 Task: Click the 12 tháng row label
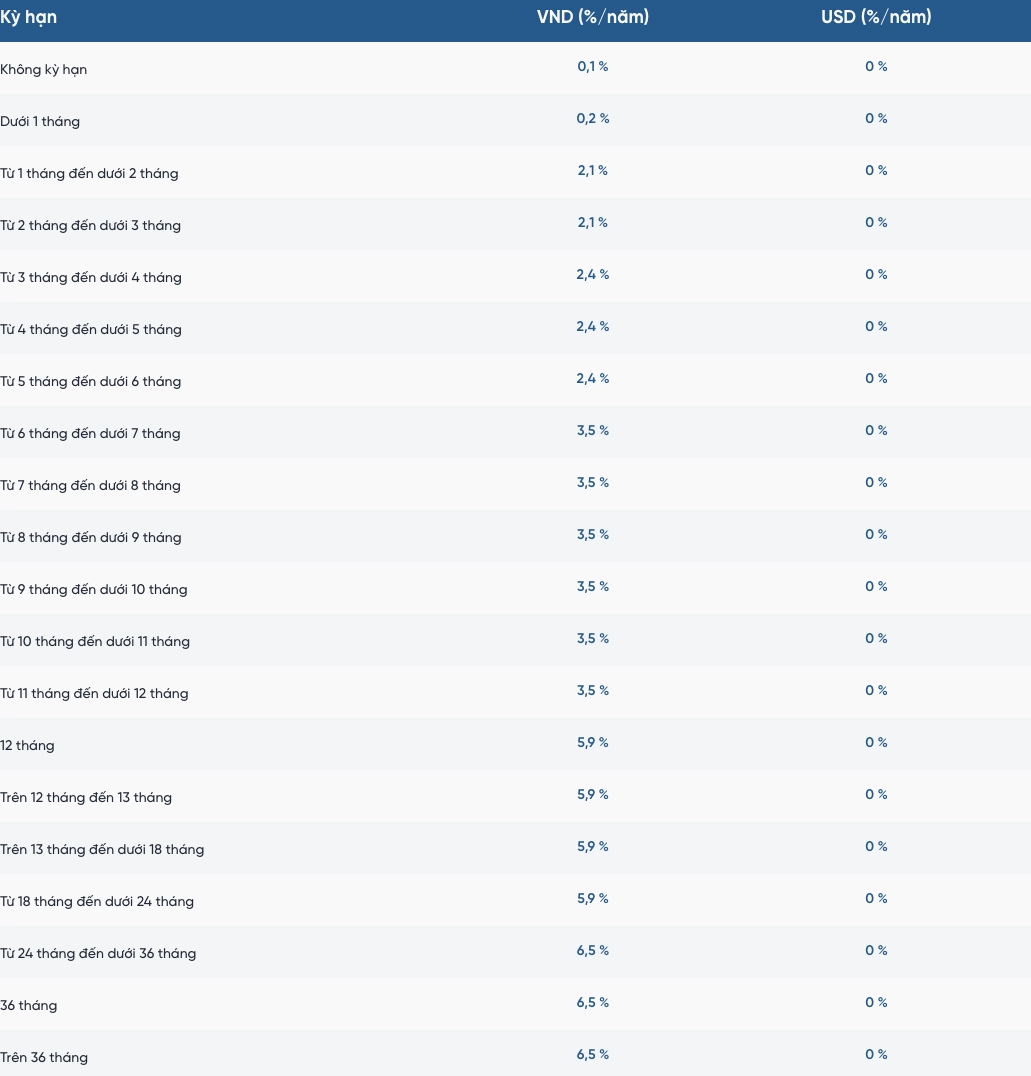[27, 746]
